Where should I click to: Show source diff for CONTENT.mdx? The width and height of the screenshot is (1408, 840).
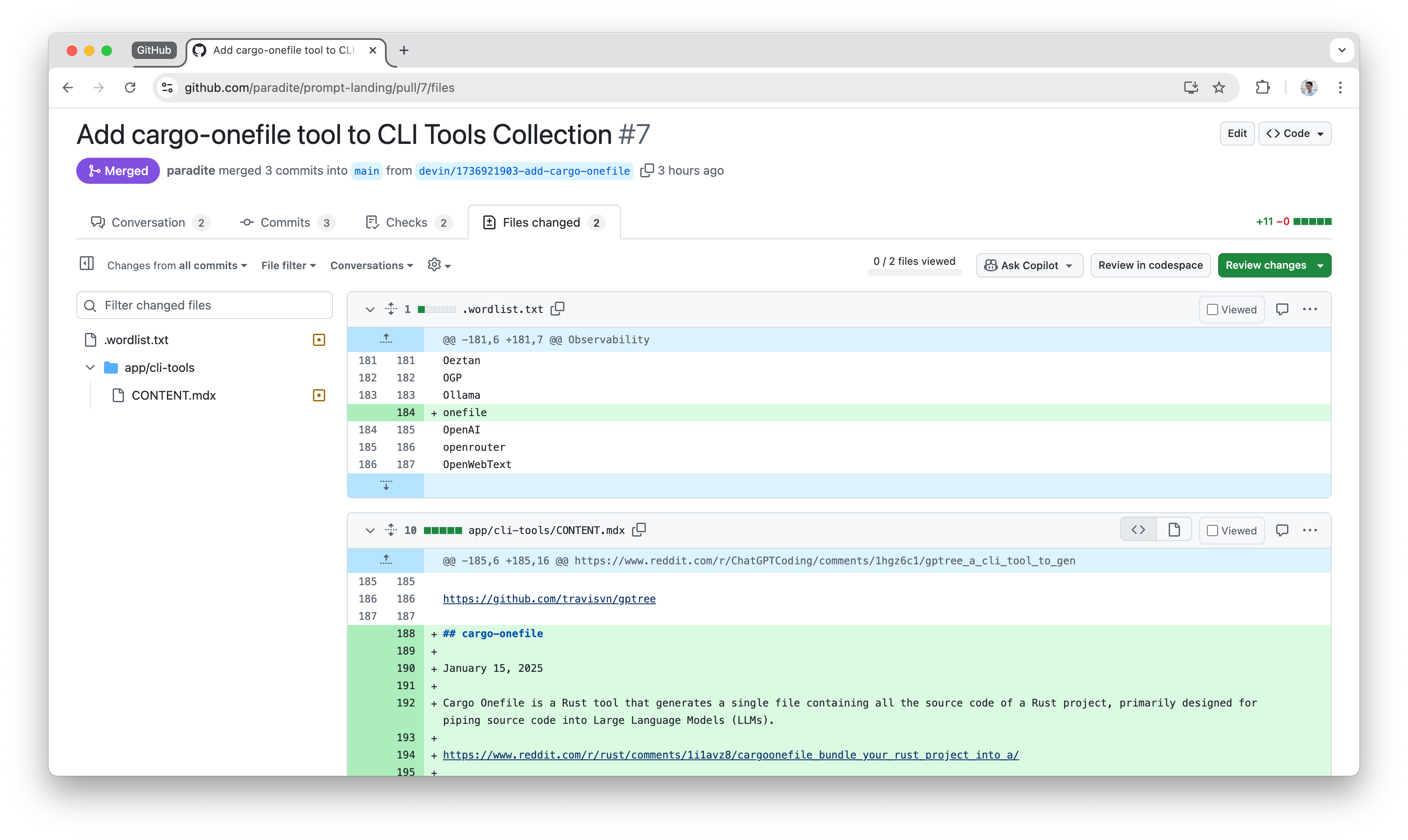(1138, 531)
